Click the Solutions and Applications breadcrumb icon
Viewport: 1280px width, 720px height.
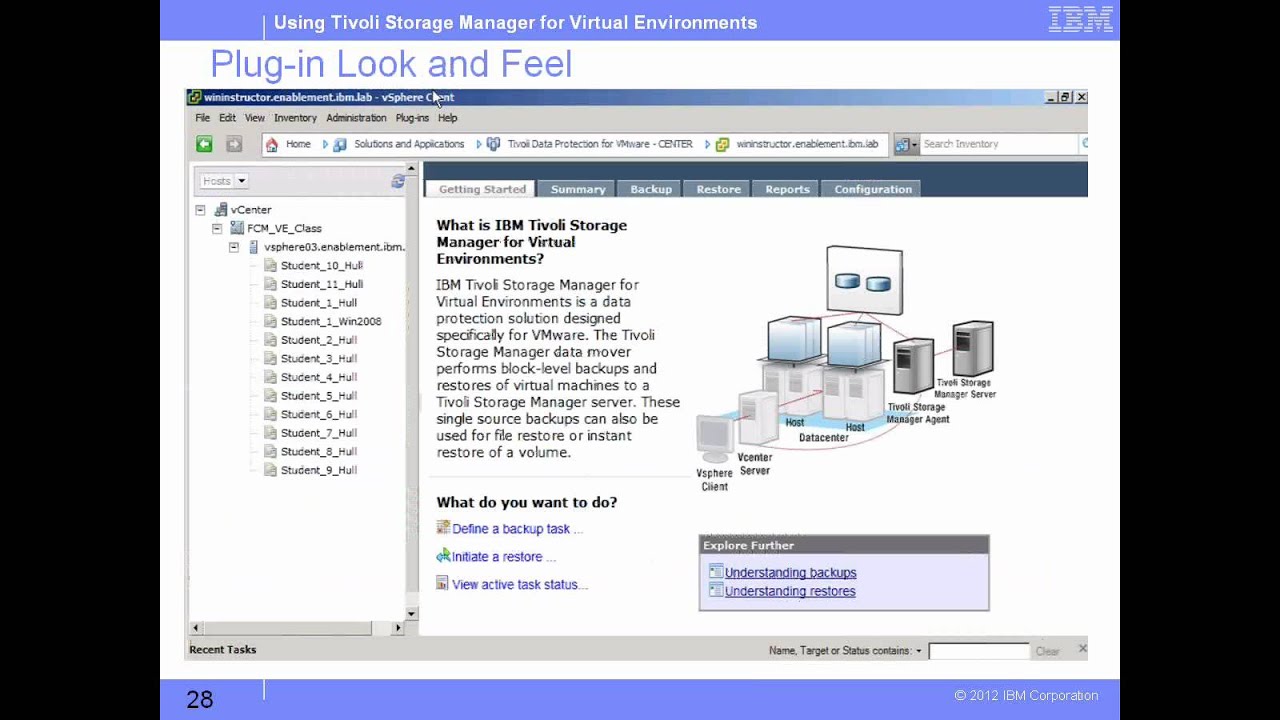340,144
